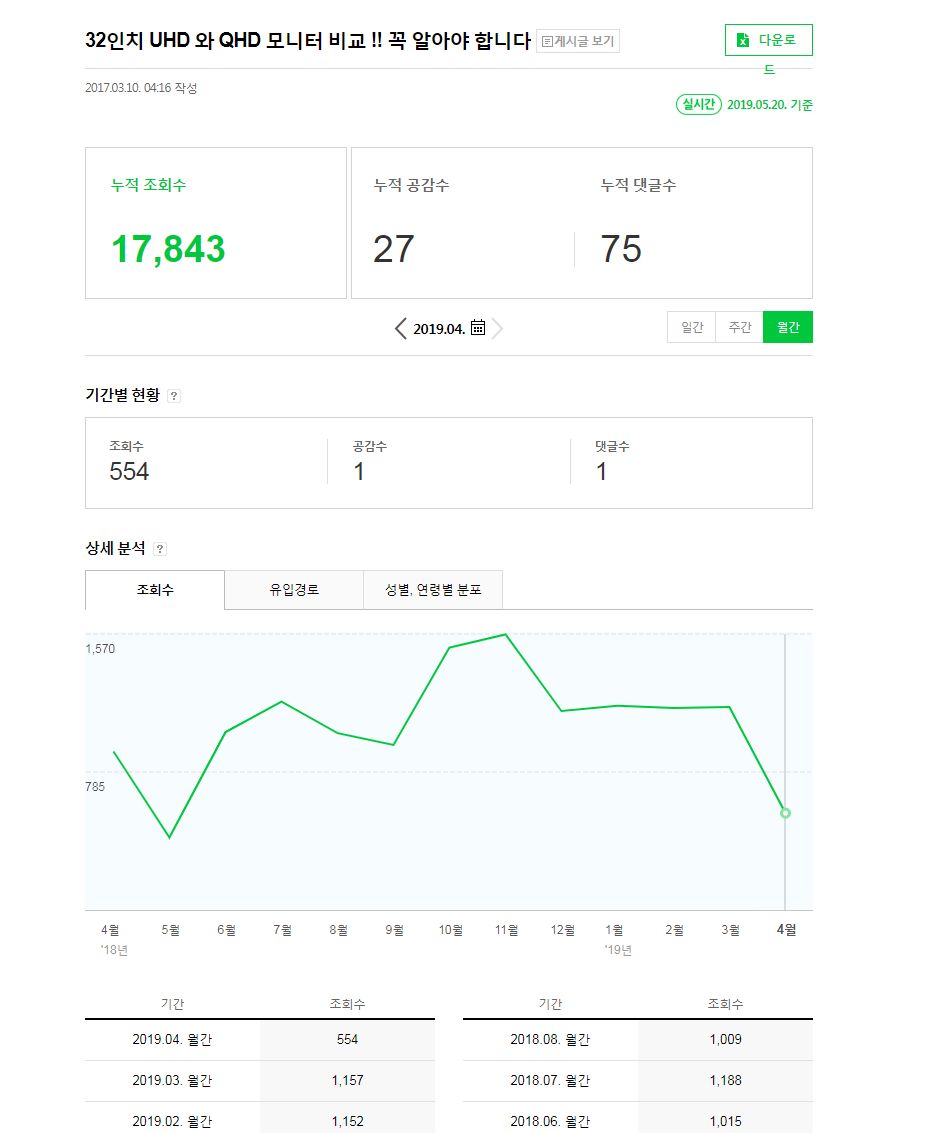Open the 조회수 tab
This screenshot has width=927, height=1133.
[x=155, y=590]
